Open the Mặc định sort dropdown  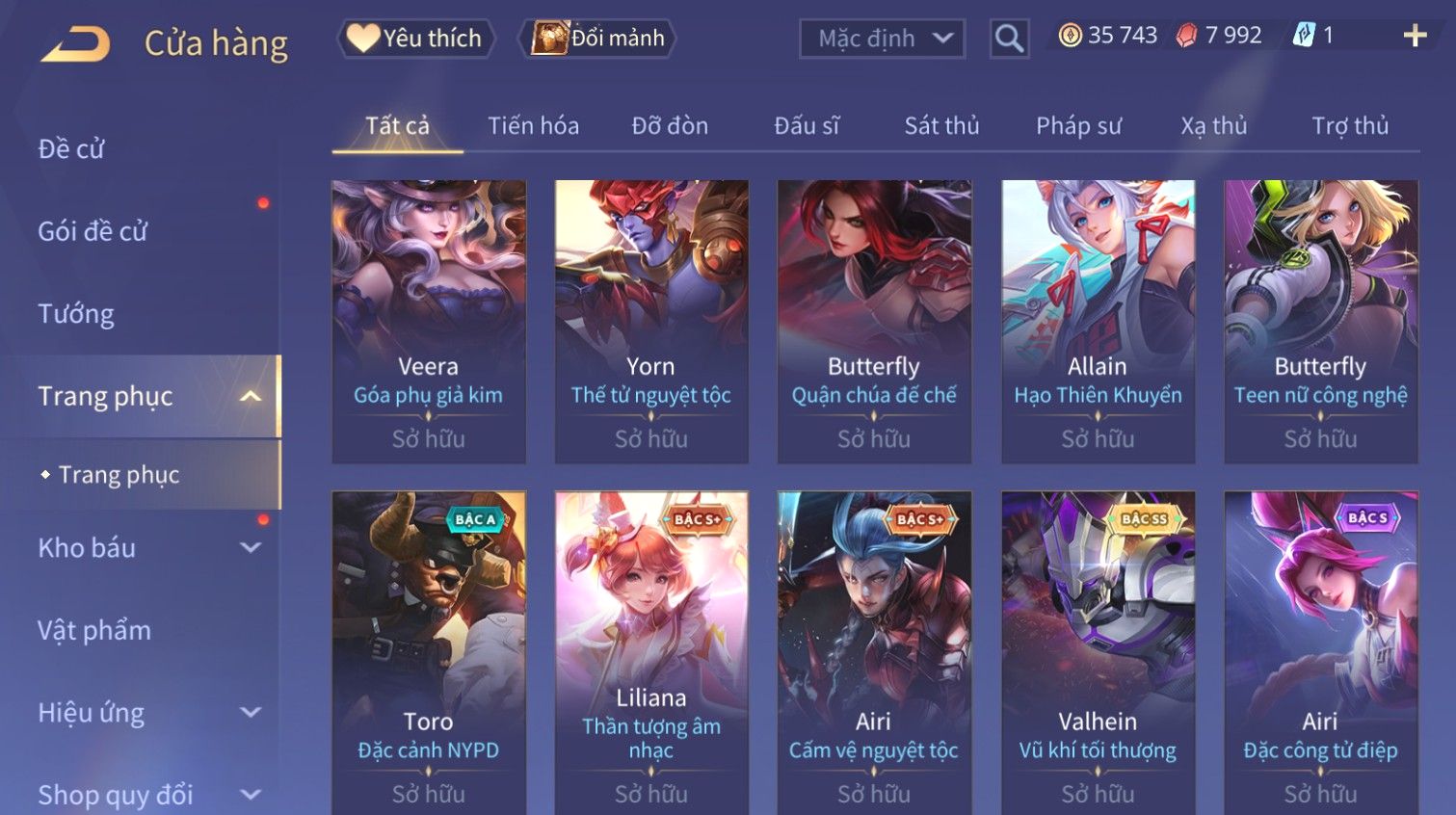point(883,39)
